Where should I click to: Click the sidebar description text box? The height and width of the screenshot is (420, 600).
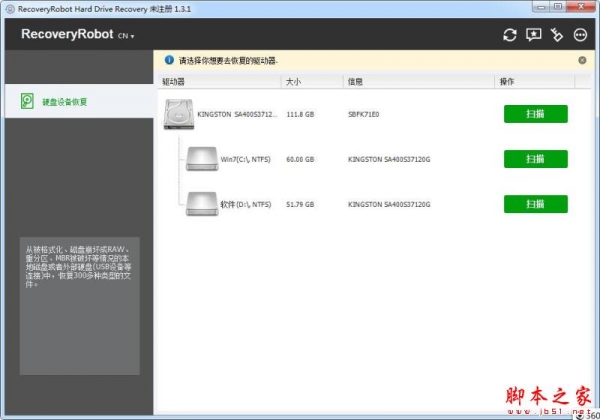point(80,306)
